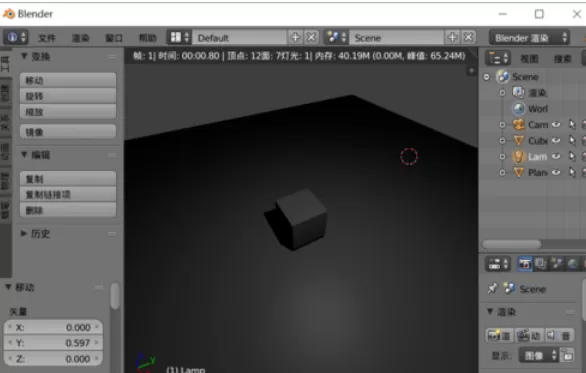Click the 复制链接项 (Duplicate Linked) button
Screen dimensions: 586x373
click(68, 194)
